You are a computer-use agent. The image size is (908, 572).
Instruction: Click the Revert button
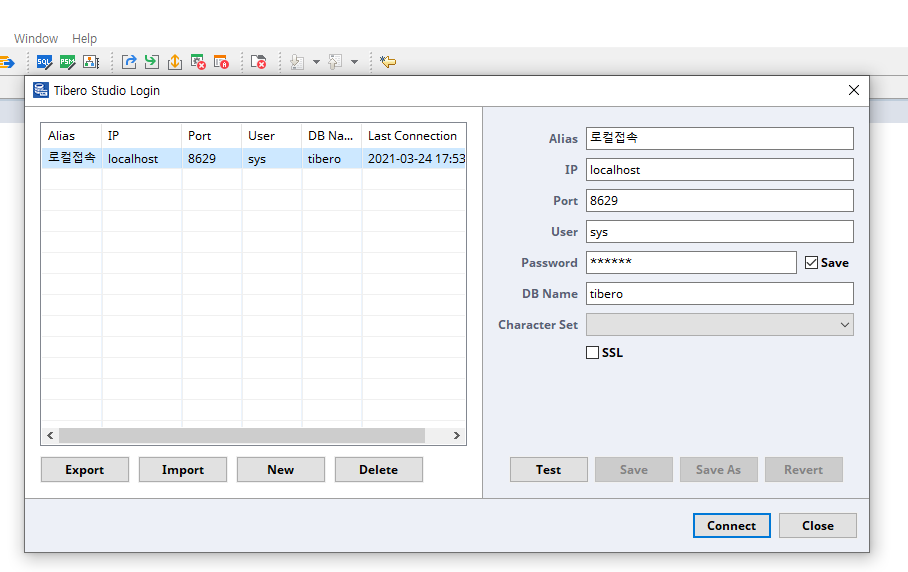click(x=804, y=470)
